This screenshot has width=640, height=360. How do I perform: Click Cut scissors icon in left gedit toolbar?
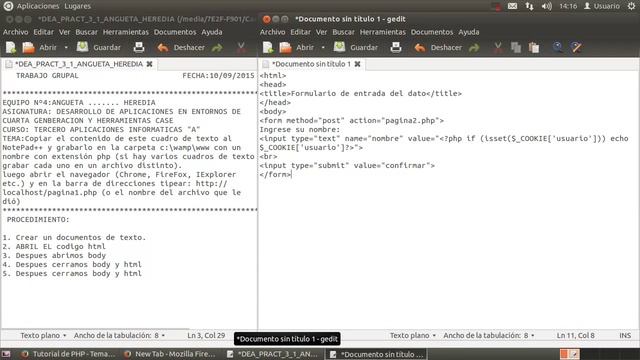click(x=241, y=48)
